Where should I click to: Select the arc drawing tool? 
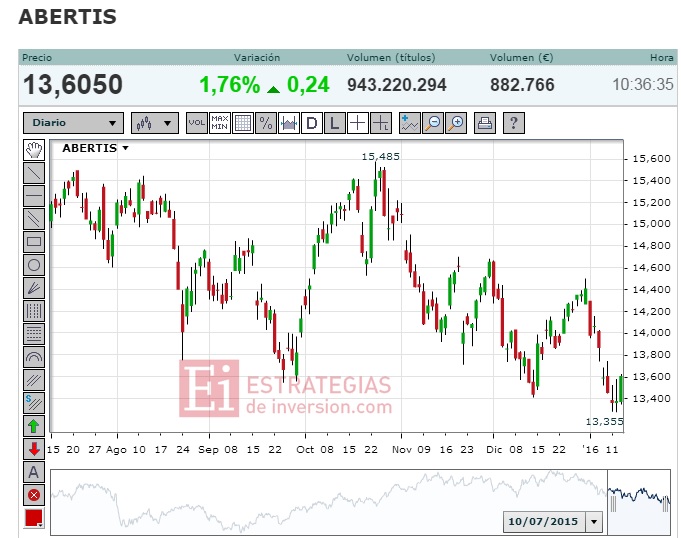click(x=33, y=357)
